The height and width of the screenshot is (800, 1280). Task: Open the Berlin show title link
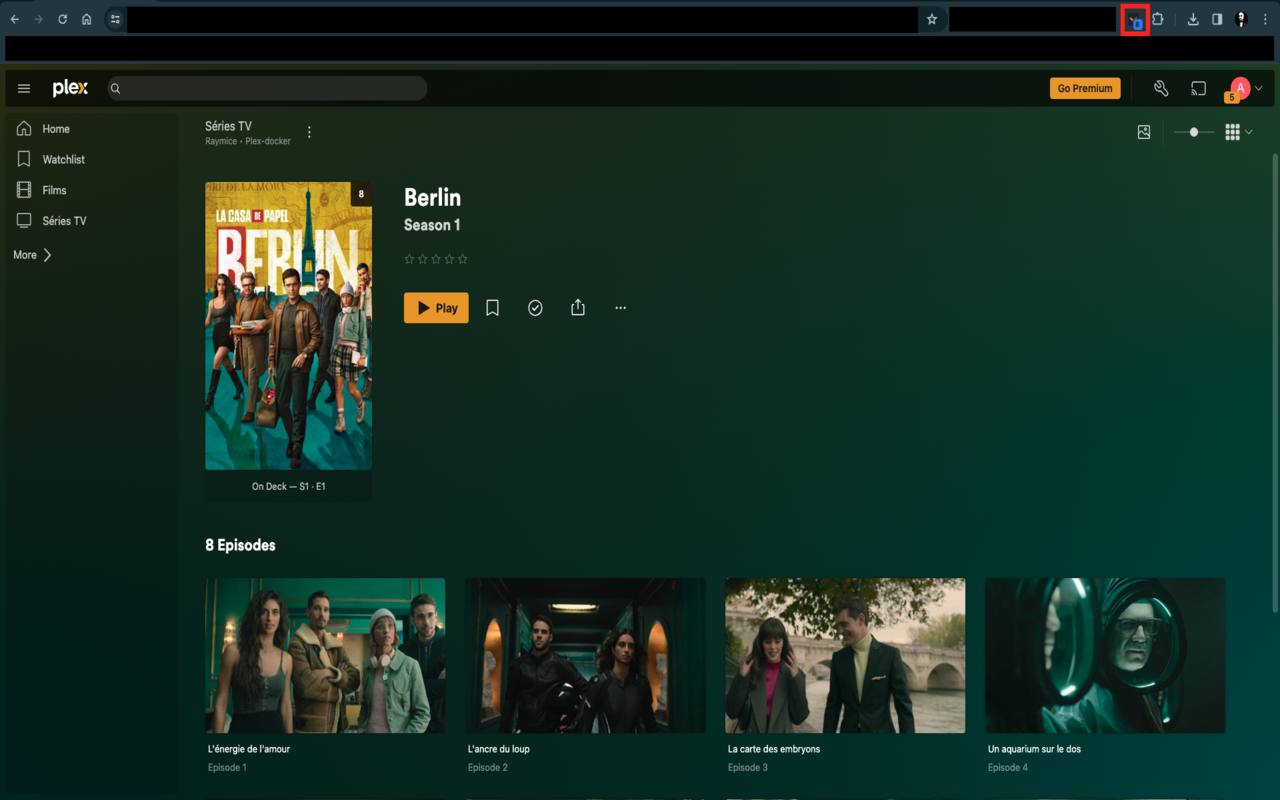coord(432,197)
